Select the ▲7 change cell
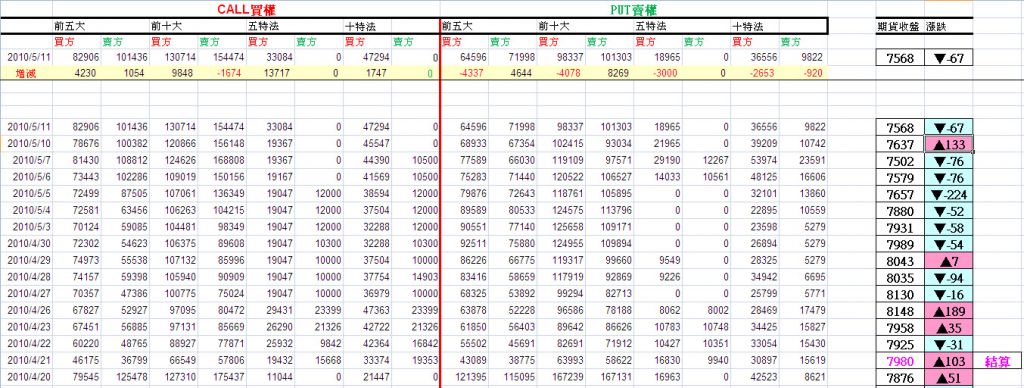The image size is (1024, 388). click(x=948, y=261)
